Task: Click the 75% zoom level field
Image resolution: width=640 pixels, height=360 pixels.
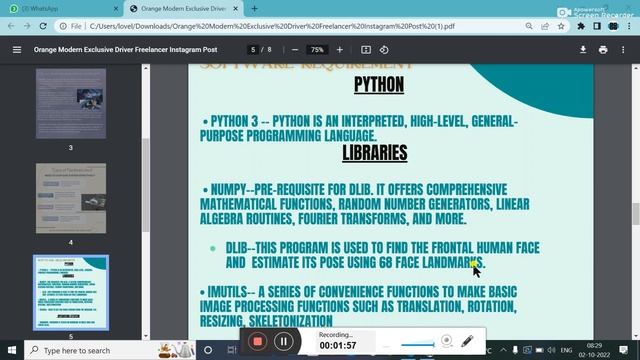Action: coord(317,50)
